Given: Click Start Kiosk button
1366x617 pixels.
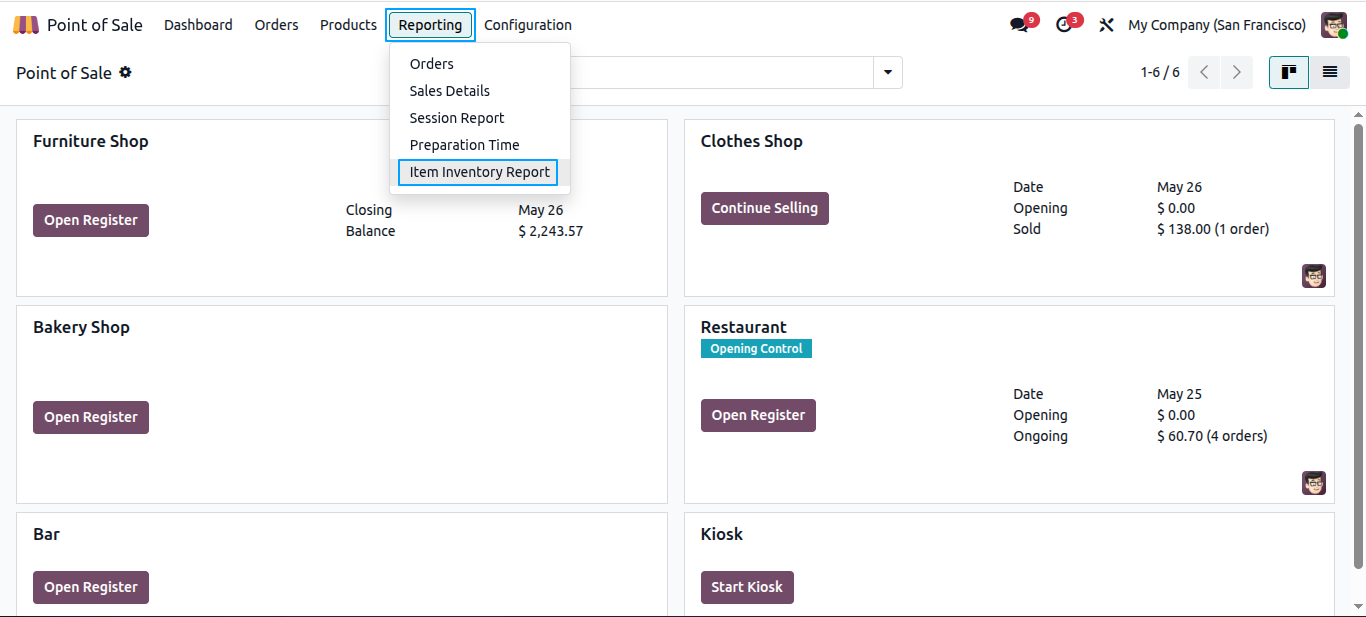Looking at the screenshot, I should (x=747, y=587).
